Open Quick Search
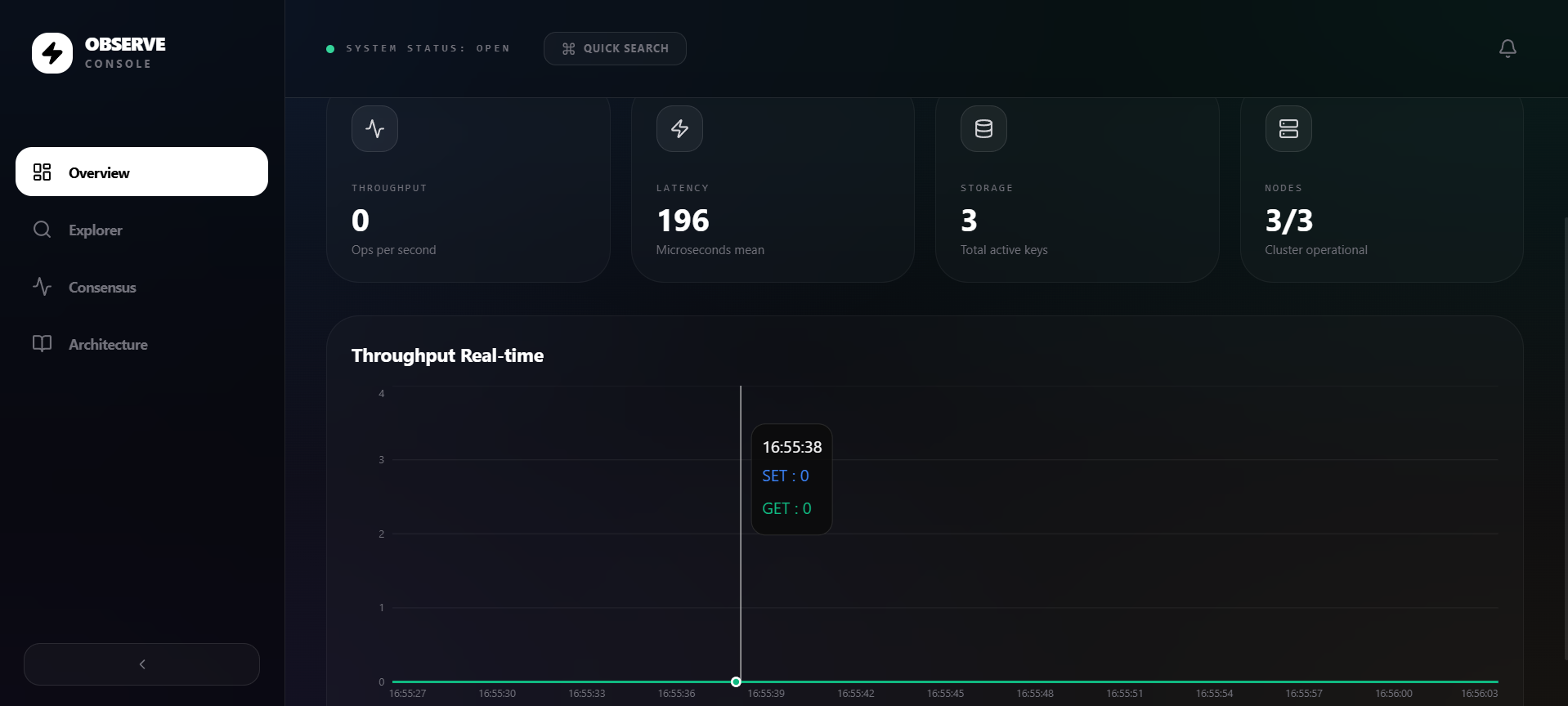Image resolution: width=1568 pixels, height=706 pixels. [x=615, y=49]
